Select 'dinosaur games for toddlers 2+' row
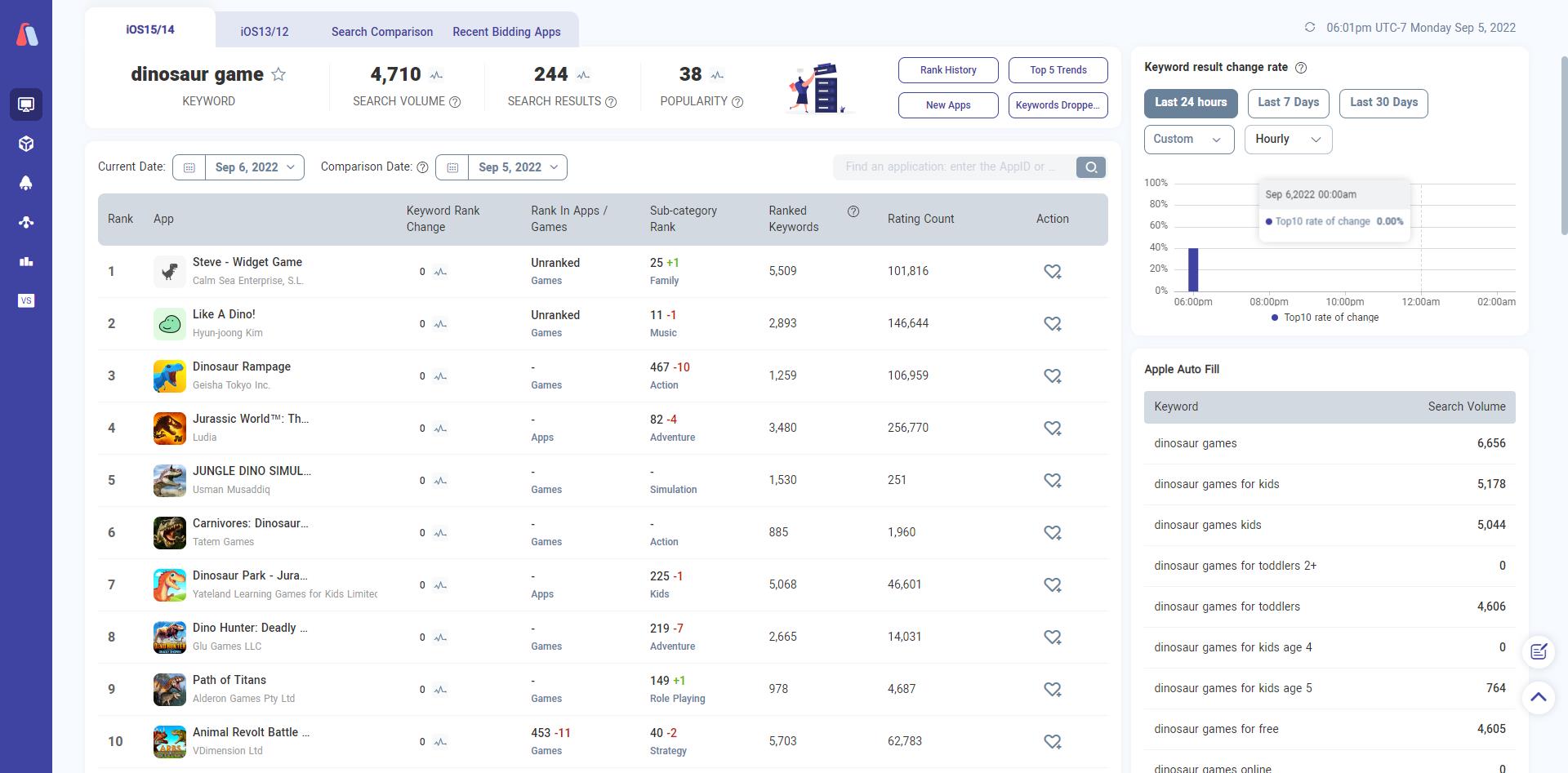The image size is (1568, 773). pos(1330,566)
